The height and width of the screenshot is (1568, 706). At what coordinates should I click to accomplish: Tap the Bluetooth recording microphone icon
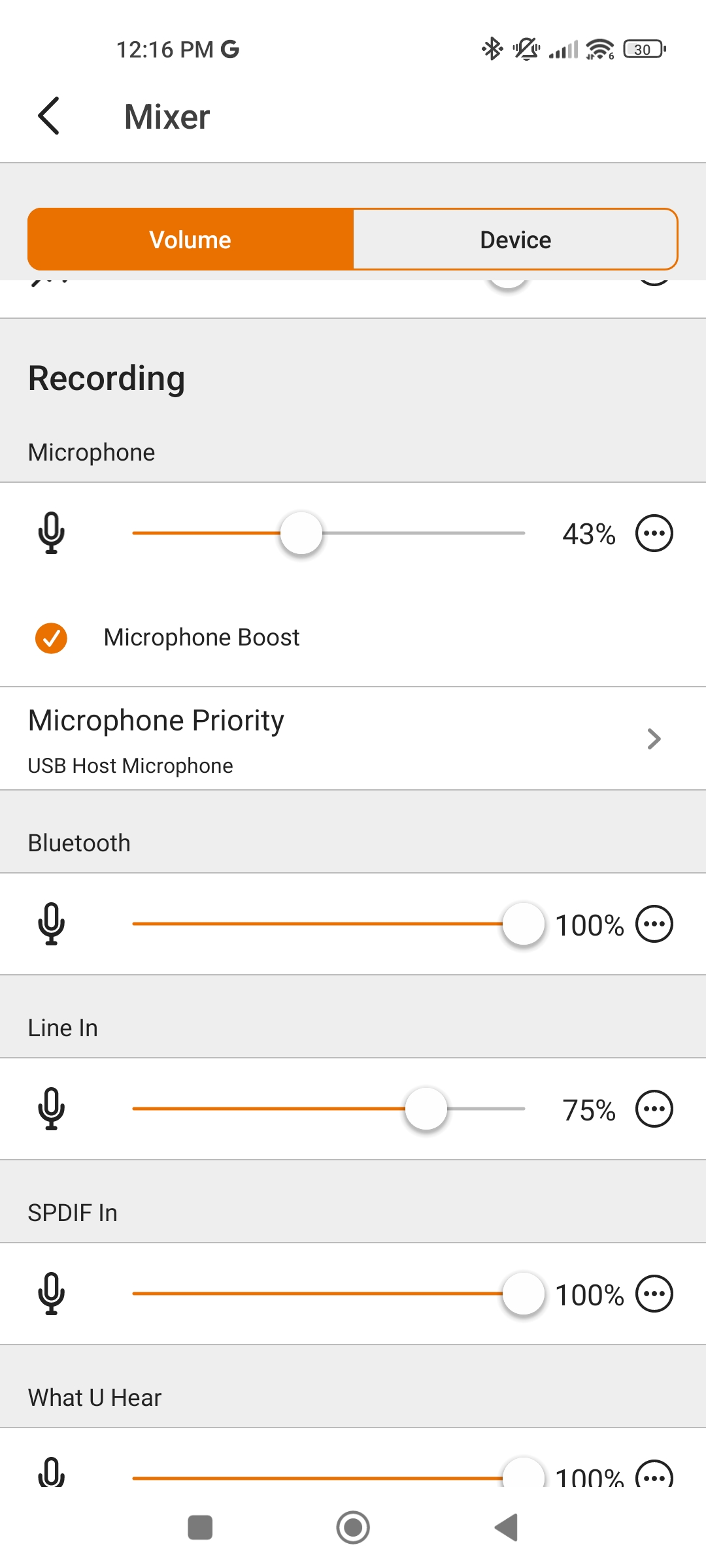[51, 924]
